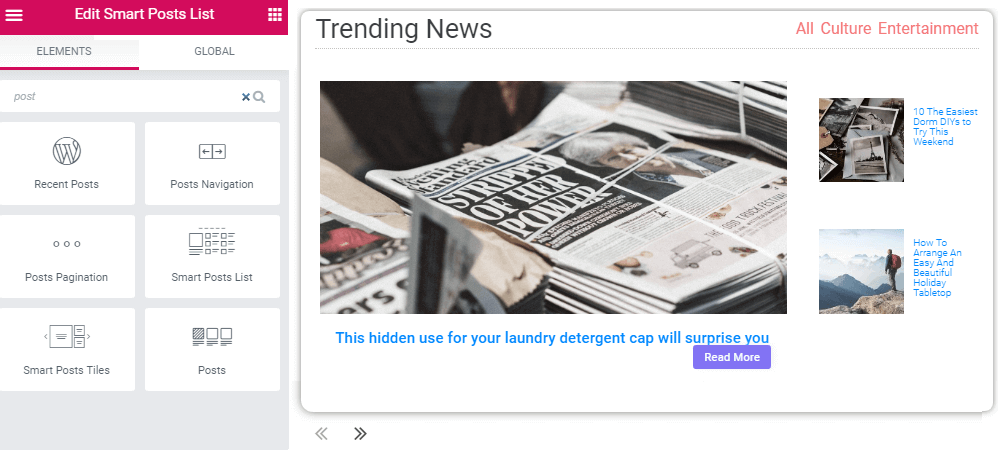
Task: Filter trending news by Entertainment
Action: click(x=928, y=29)
